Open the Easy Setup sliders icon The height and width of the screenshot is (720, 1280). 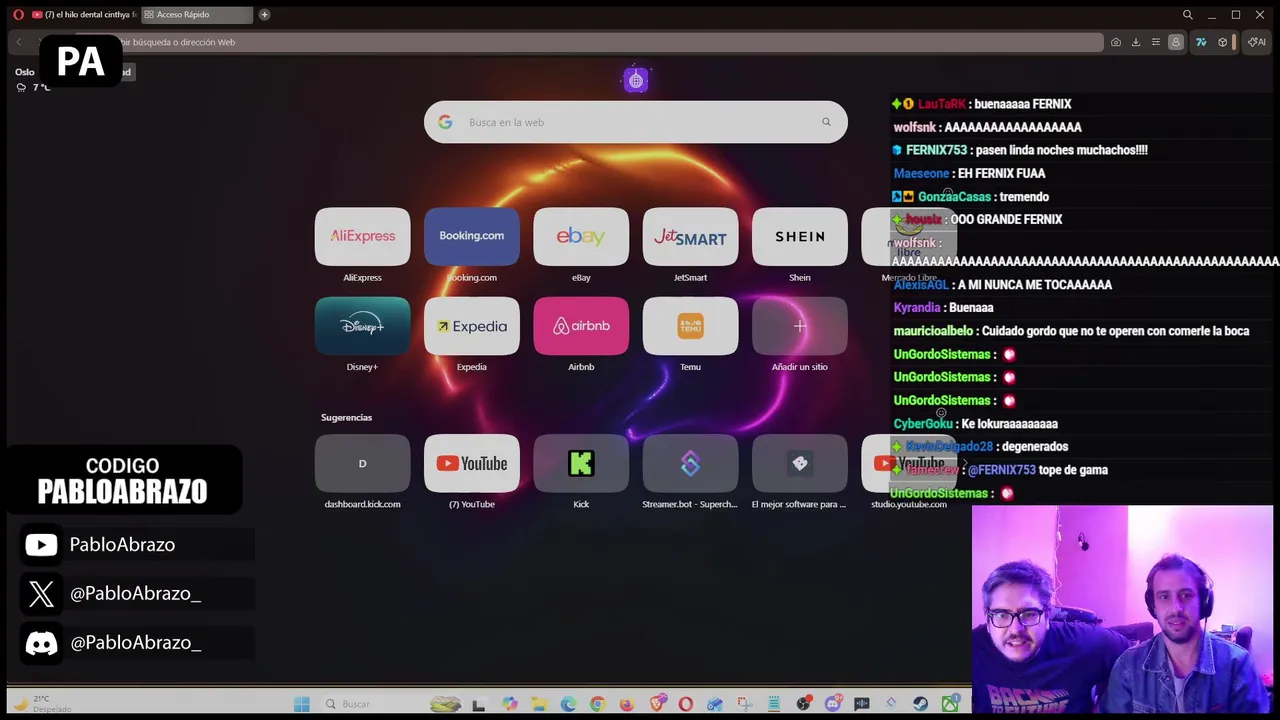pyautogui.click(x=1156, y=42)
